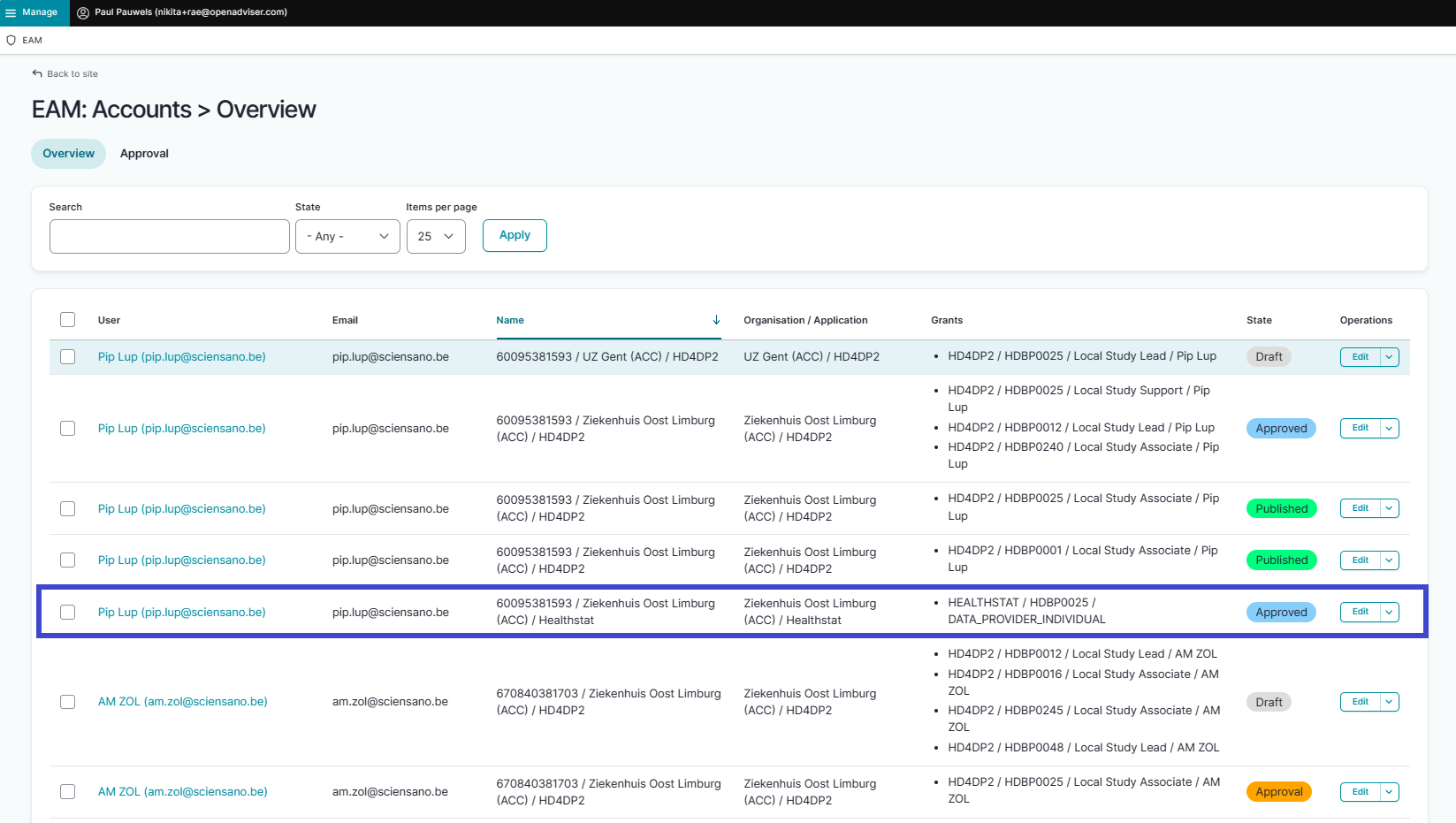The width and height of the screenshot is (1456, 823).
Task: Switch to the Approval tab
Action: click(144, 154)
